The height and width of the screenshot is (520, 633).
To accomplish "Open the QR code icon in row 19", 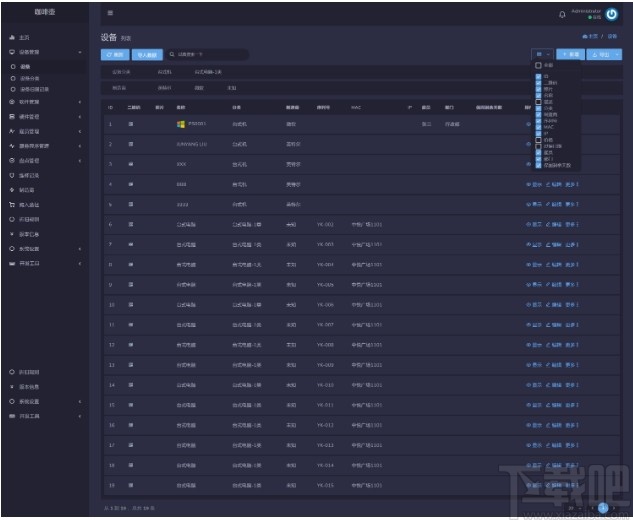I will pos(131,485).
